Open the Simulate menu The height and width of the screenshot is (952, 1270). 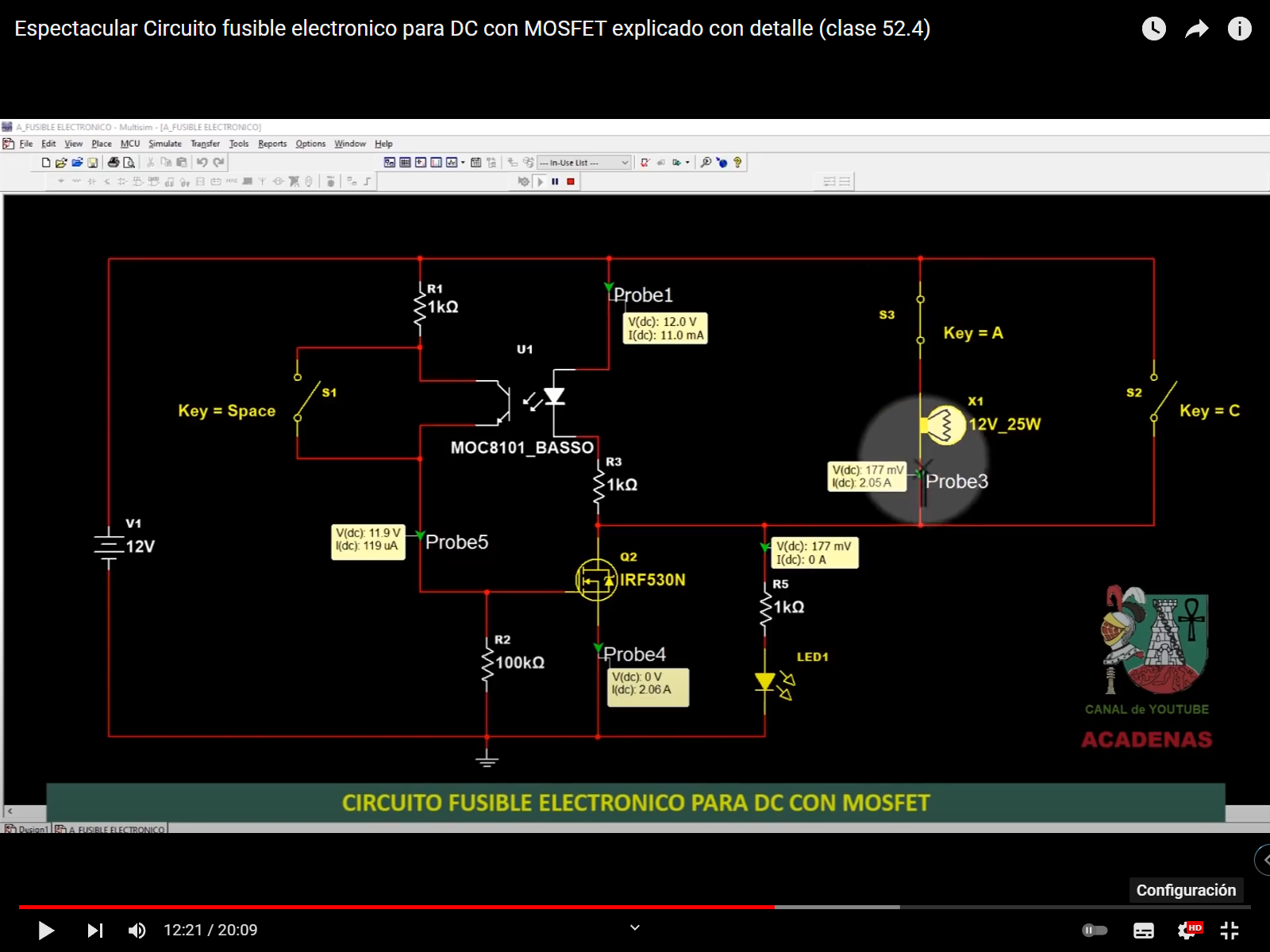(164, 144)
